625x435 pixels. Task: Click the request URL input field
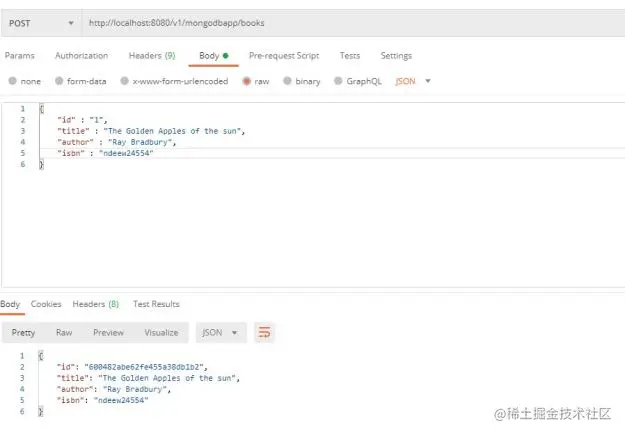pos(354,23)
